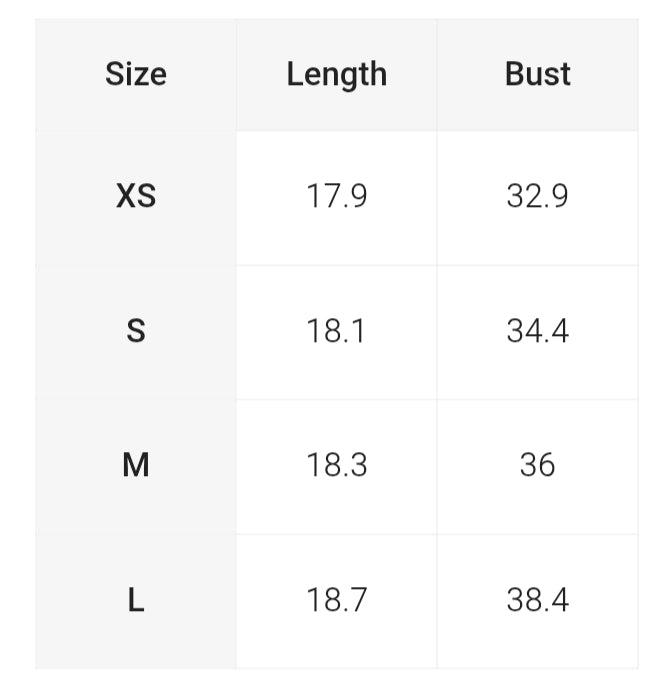Click the Bust column header
669x684 pixels.
coord(537,74)
